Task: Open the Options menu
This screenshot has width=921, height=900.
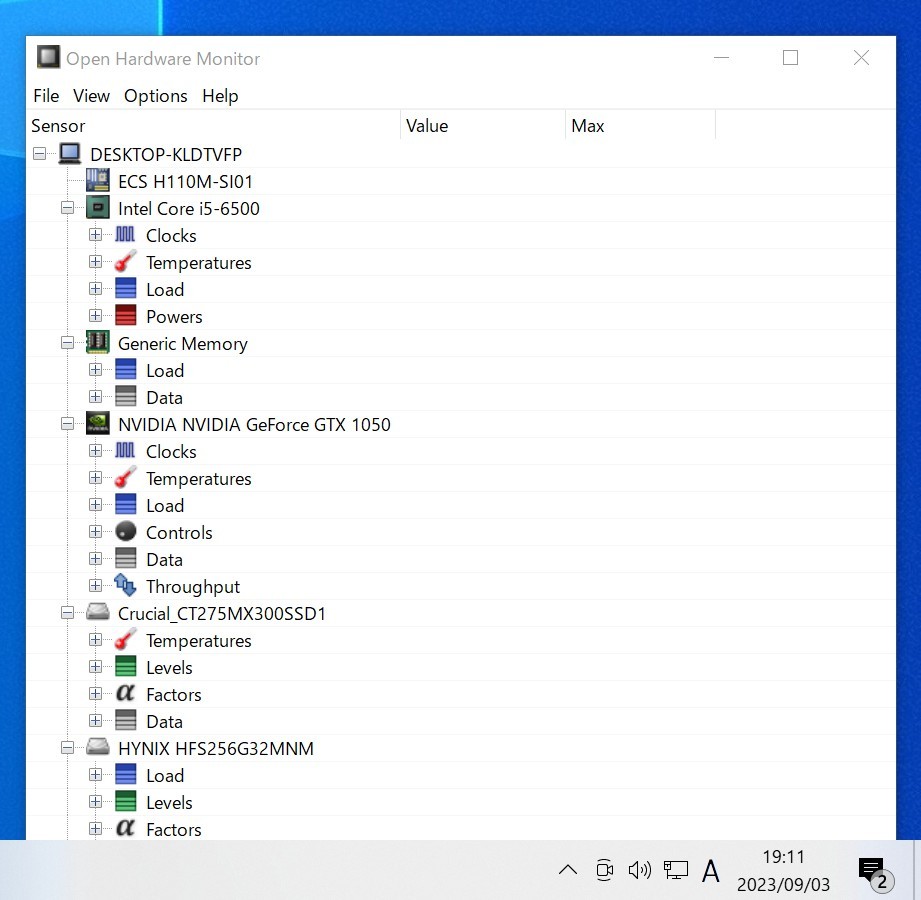Action: click(156, 96)
